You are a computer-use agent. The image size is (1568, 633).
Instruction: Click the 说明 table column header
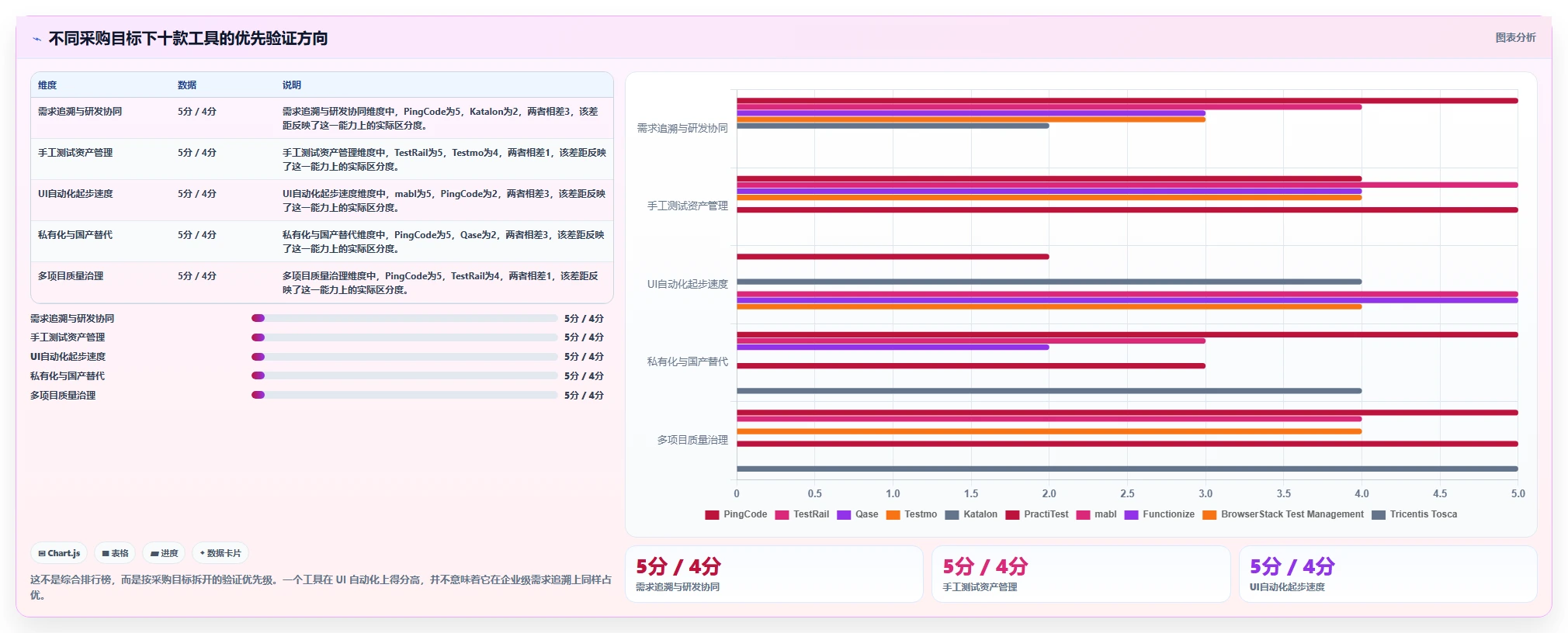click(292, 85)
